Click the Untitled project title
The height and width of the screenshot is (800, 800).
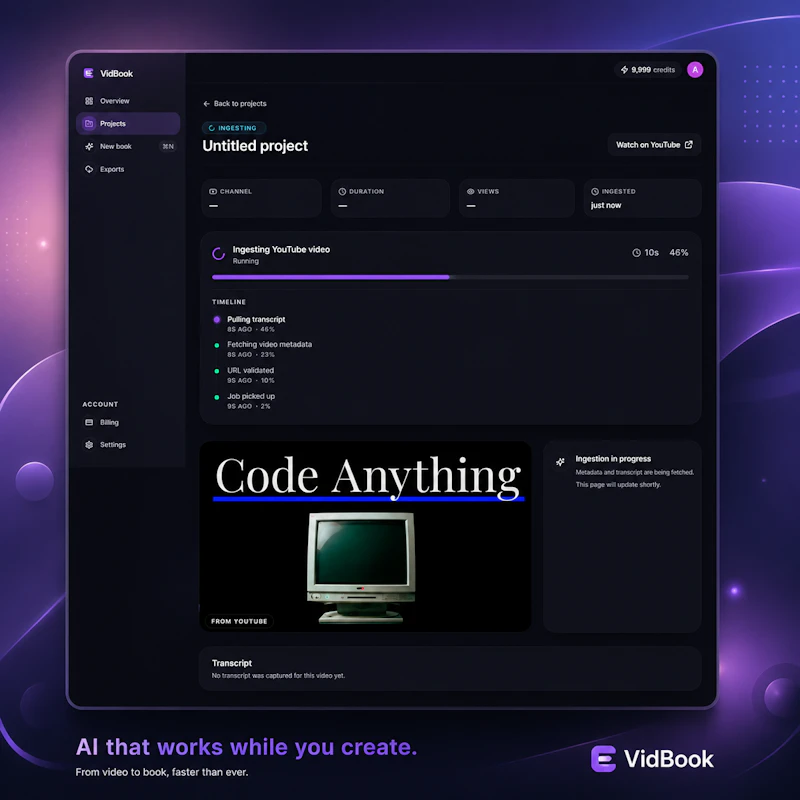coord(255,146)
